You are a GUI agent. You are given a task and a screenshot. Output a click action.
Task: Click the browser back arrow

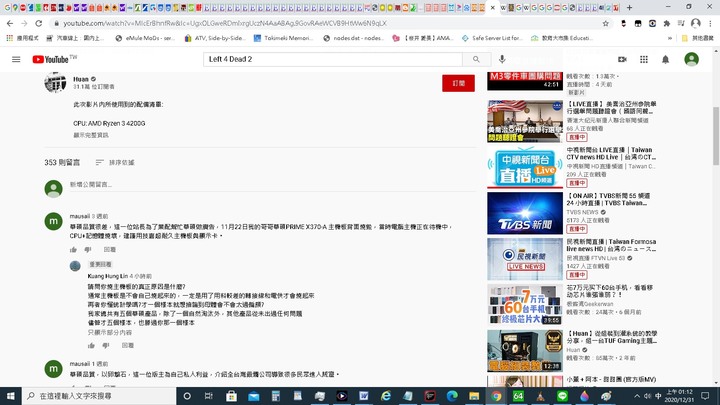click(x=10, y=23)
